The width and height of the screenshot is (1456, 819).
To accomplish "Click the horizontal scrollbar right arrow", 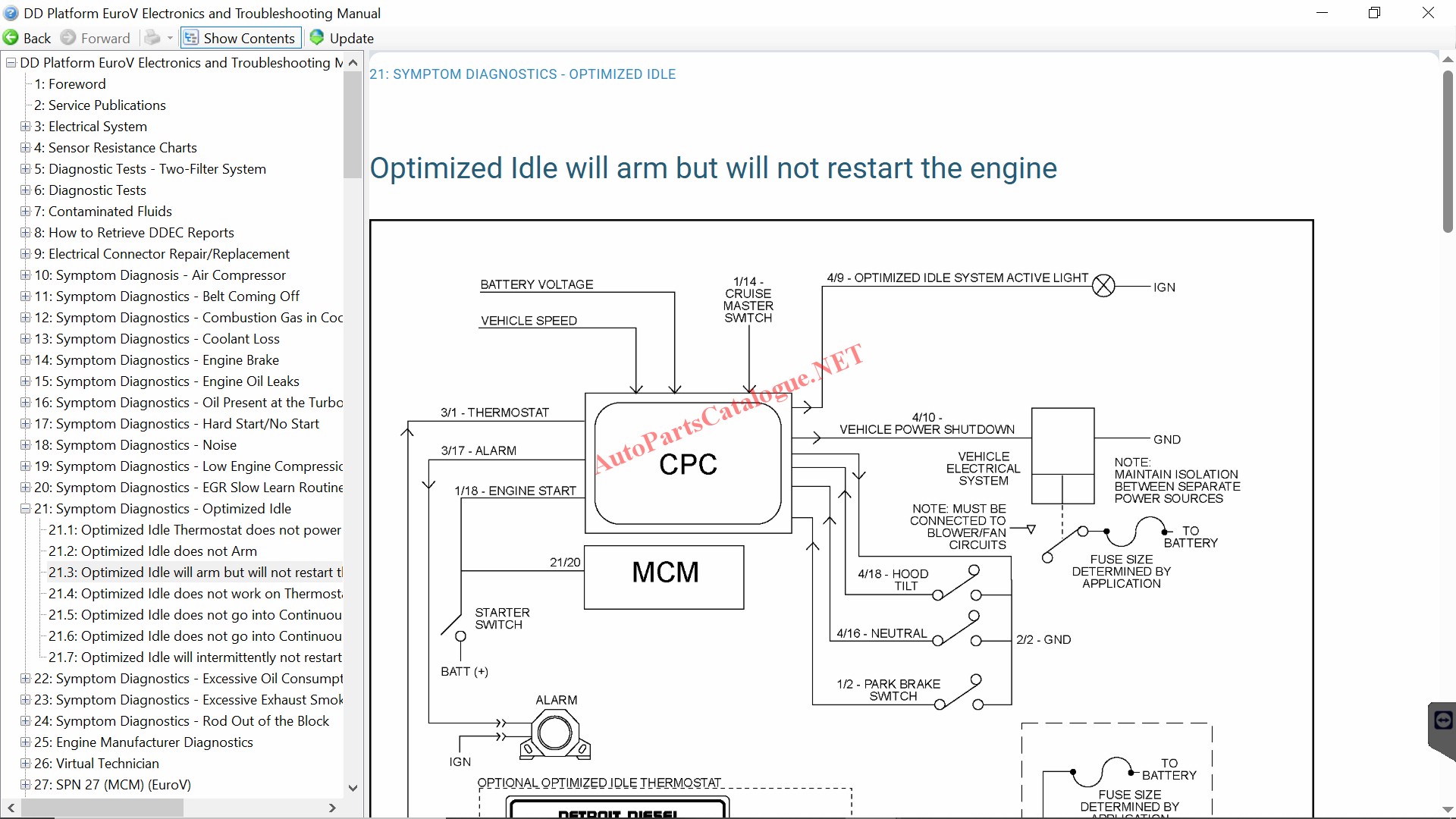I will click(x=332, y=808).
